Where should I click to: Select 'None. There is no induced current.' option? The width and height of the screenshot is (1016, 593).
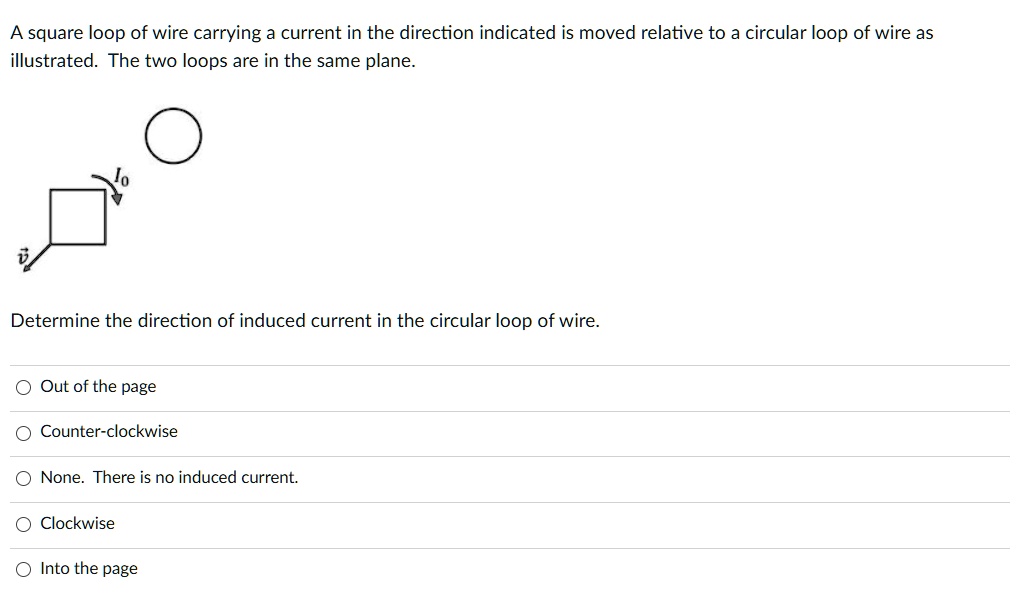click(x=23, y=478)
